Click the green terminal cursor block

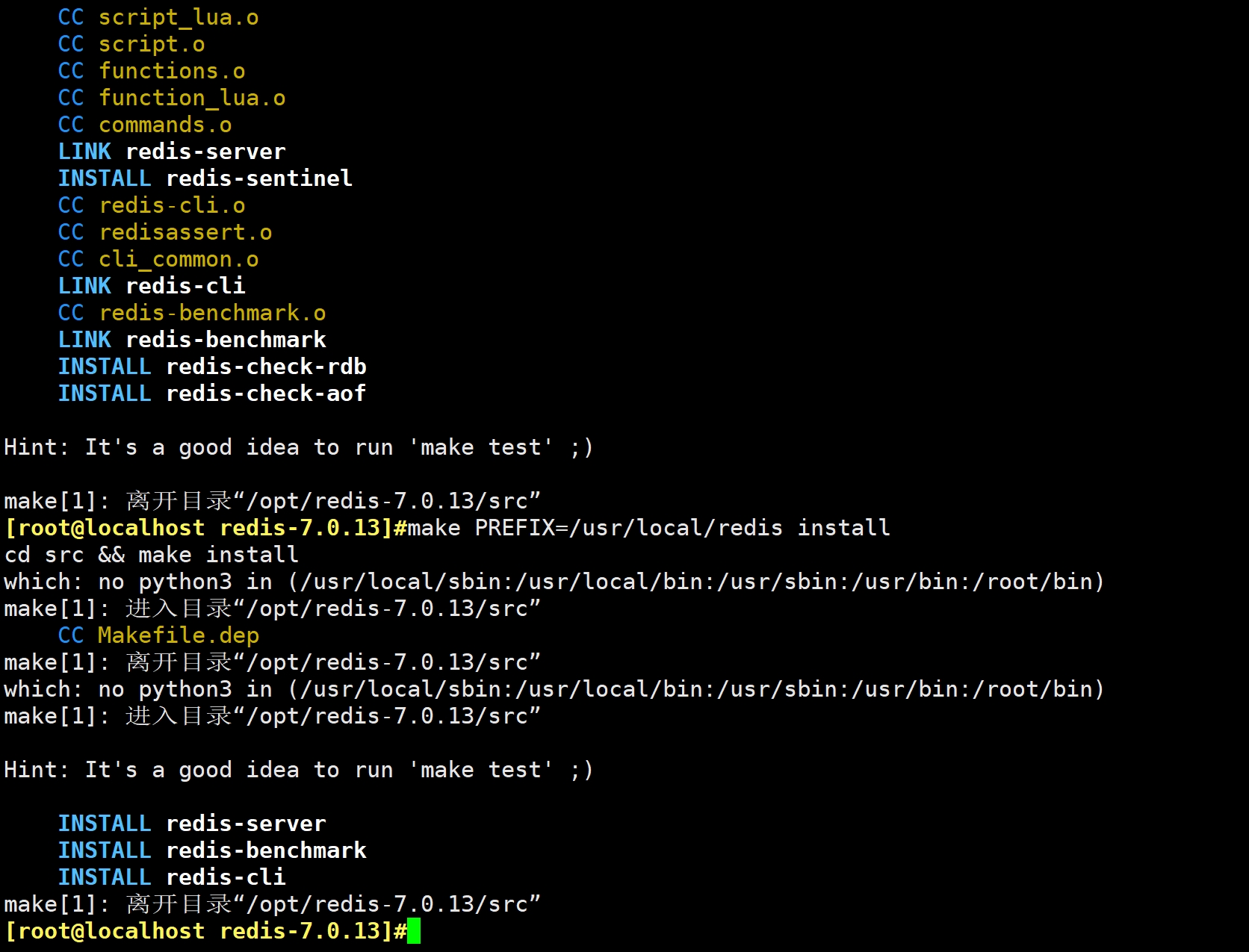coord(414,931)
